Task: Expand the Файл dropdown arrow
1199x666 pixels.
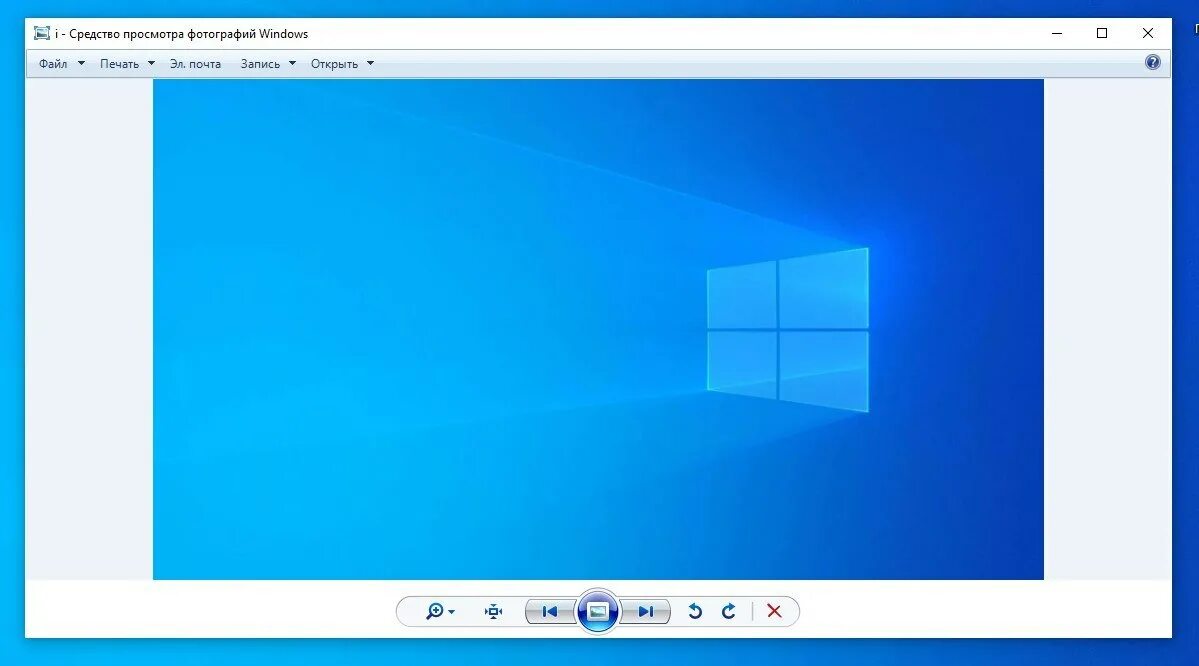Action: 81,63
